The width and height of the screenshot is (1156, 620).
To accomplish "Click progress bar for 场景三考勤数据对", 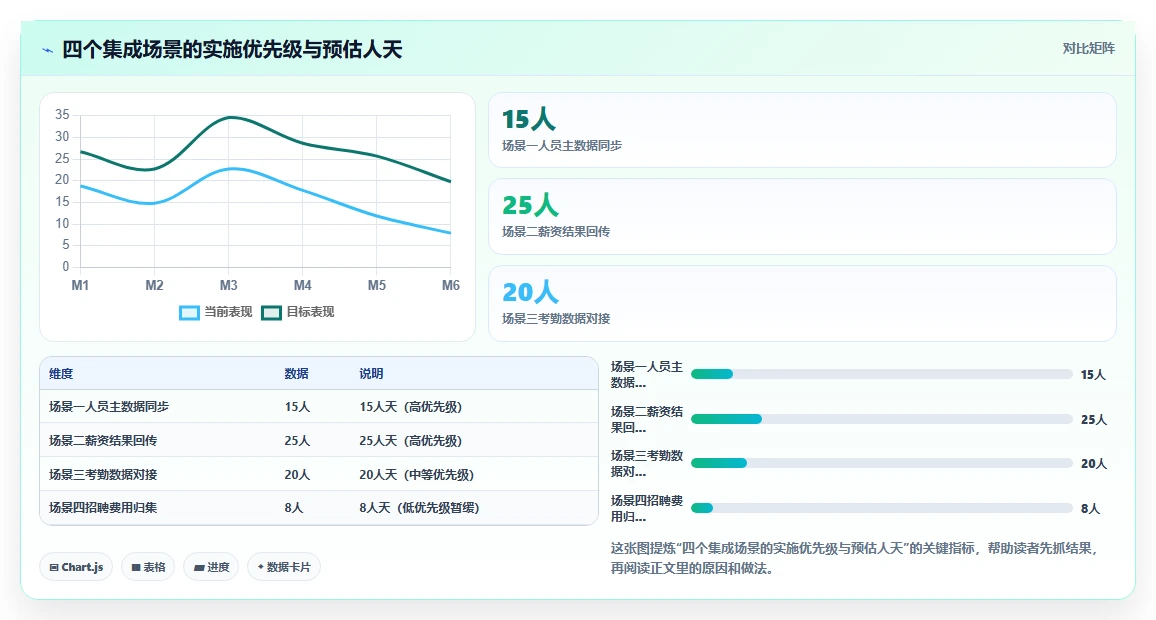I will 881,463.
